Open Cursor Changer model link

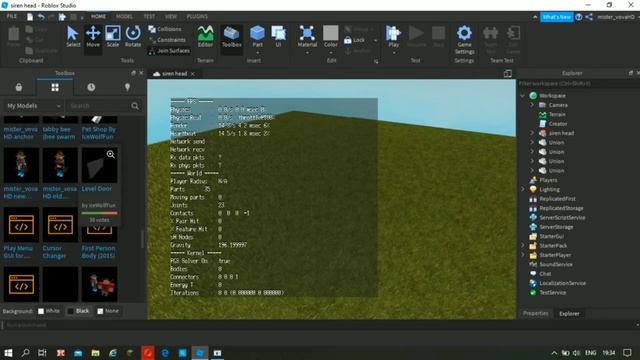coord(54,252)
